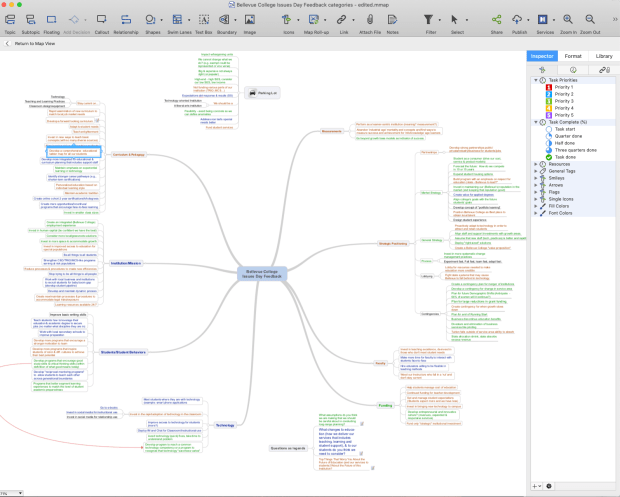Select the Funding main topic
The height and width of the screenshot is (497, 620).
(x=385, y=406)
